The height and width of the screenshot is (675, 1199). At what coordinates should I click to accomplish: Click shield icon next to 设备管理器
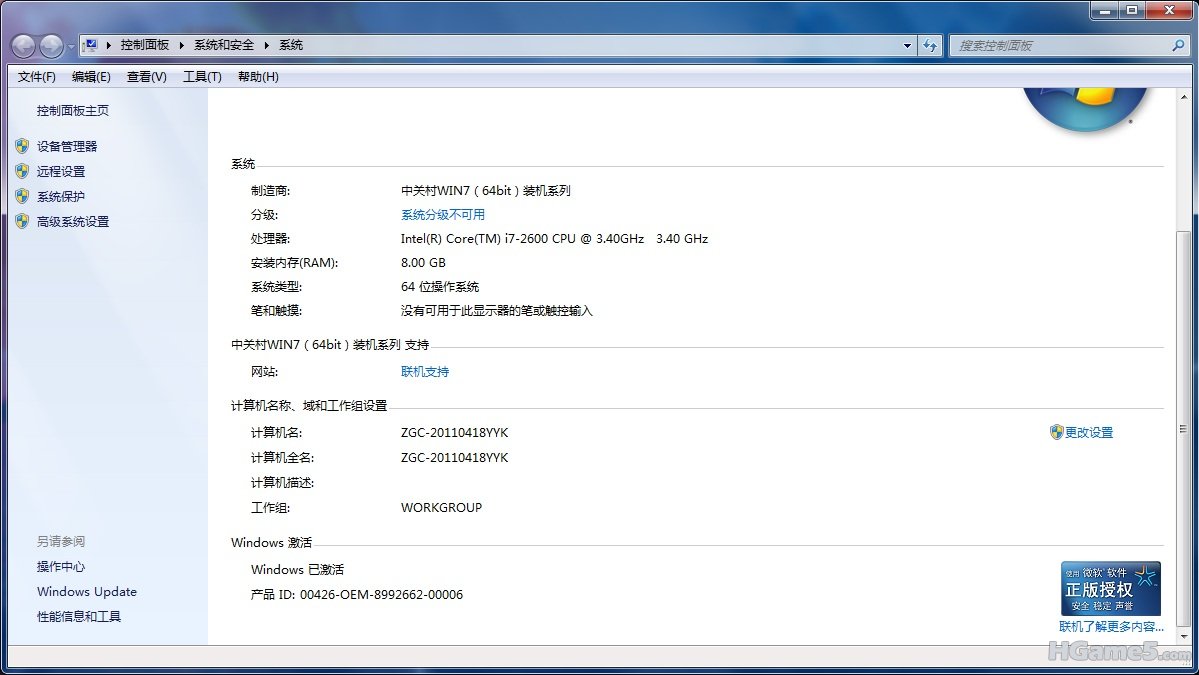pos(22,146)
